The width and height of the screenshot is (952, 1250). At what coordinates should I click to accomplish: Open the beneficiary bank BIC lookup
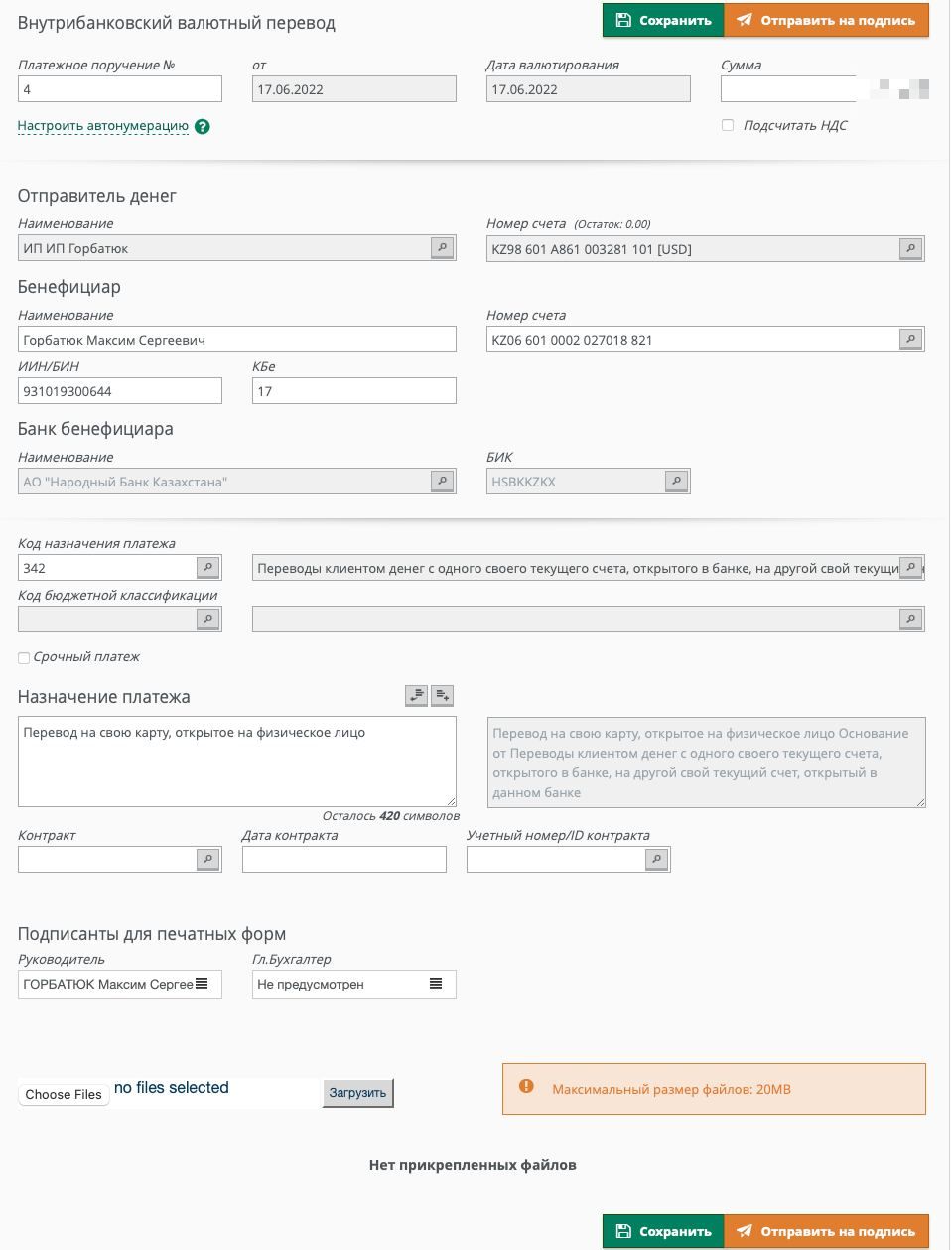coord(676,482)
